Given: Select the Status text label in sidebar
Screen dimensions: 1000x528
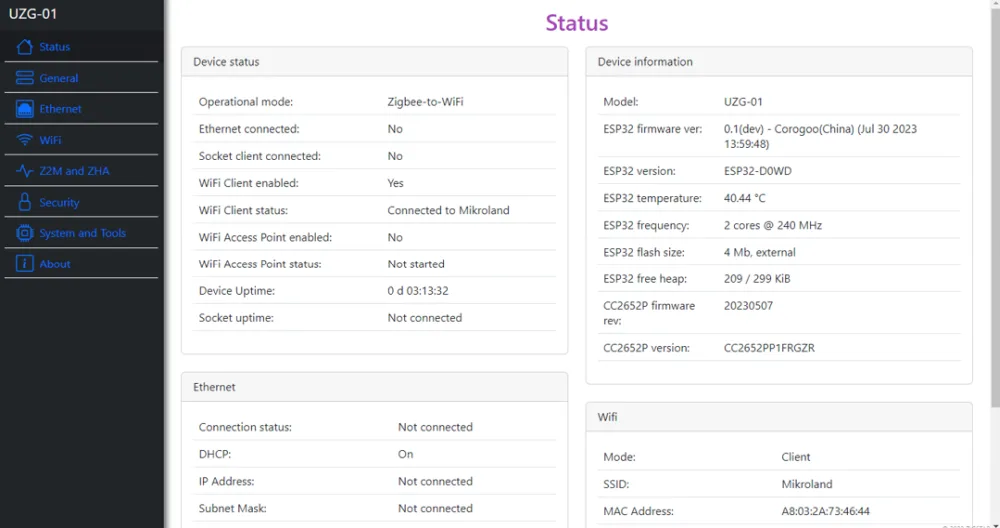Looking at the screenshot, I should (x=55, y=47).
